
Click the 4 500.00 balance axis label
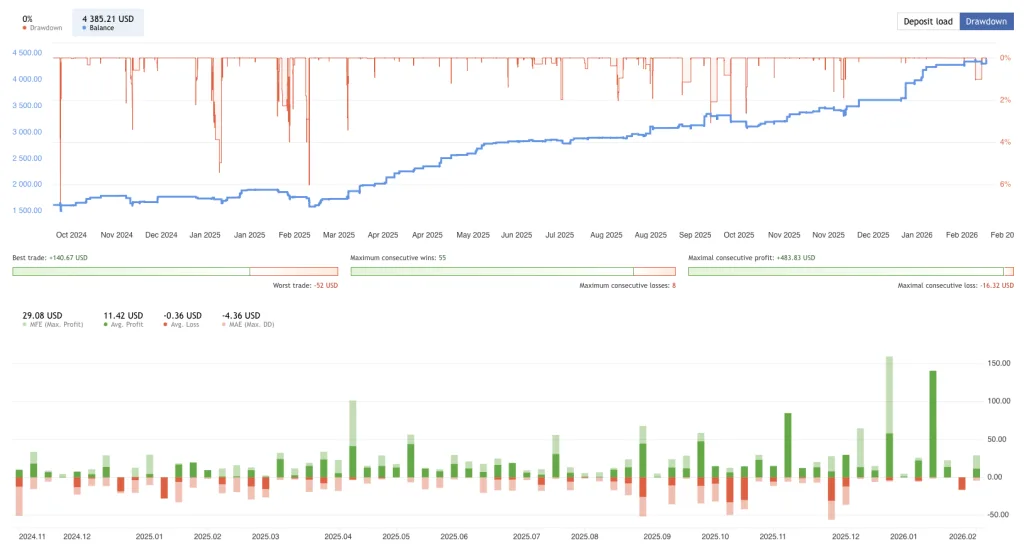(x=27, y=53)
